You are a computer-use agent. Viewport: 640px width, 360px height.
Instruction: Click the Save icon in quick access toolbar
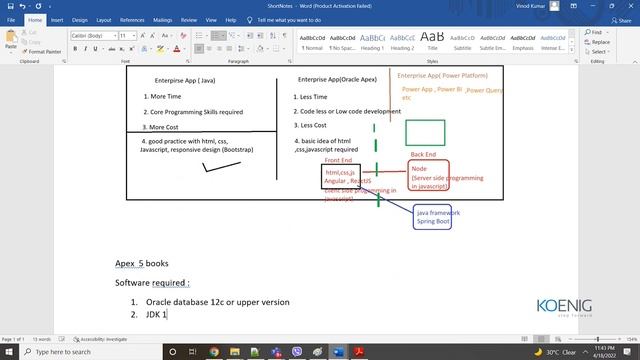point(11,6)
